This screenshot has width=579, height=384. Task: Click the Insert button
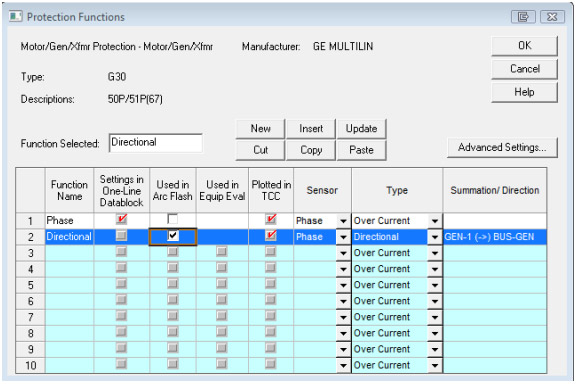pyautogui.click(x=311, y=129)
